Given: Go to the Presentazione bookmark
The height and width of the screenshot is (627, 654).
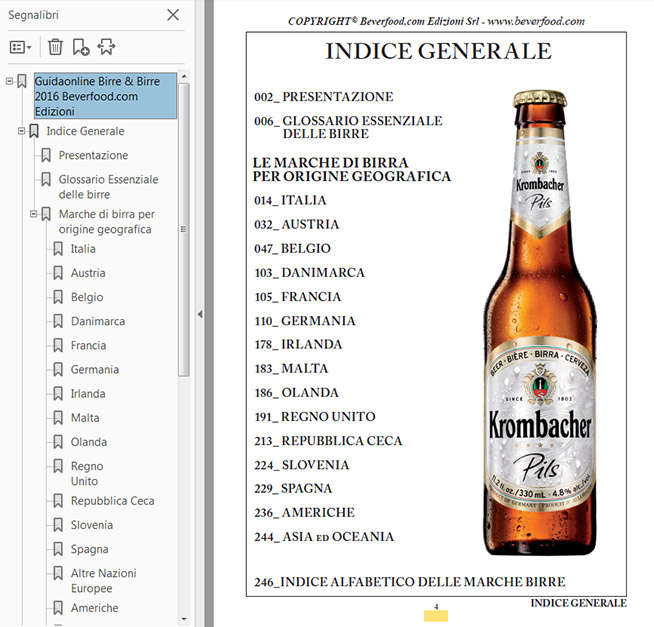Looking at the screenshot, I should (x=93, y=156).
